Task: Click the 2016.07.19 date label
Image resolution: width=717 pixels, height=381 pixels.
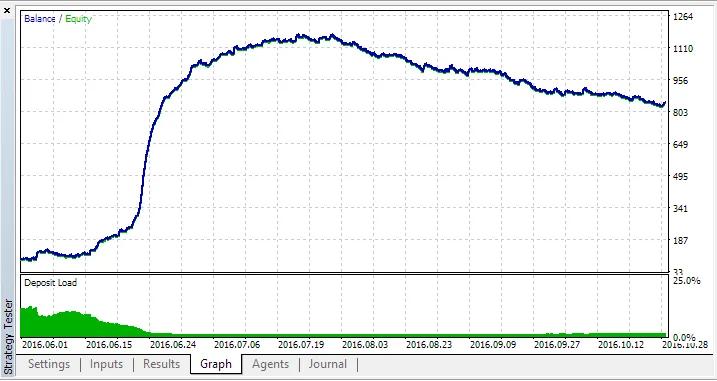Action: [301, 344]
